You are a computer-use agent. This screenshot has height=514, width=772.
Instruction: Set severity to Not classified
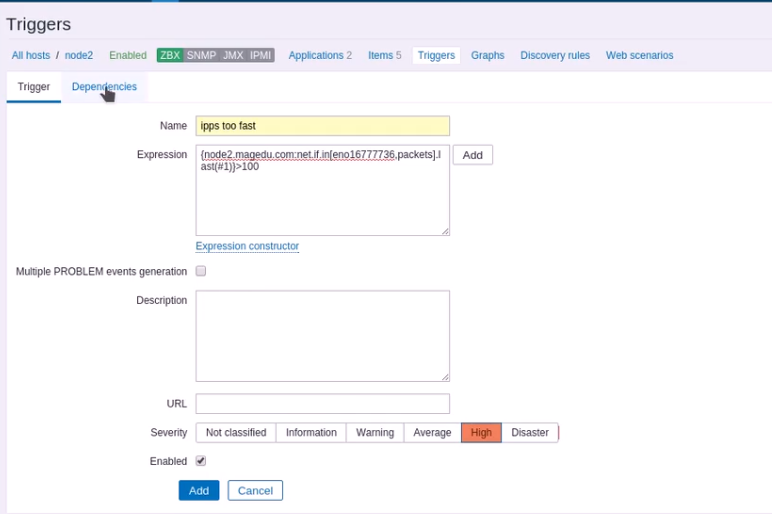[236, 432]
